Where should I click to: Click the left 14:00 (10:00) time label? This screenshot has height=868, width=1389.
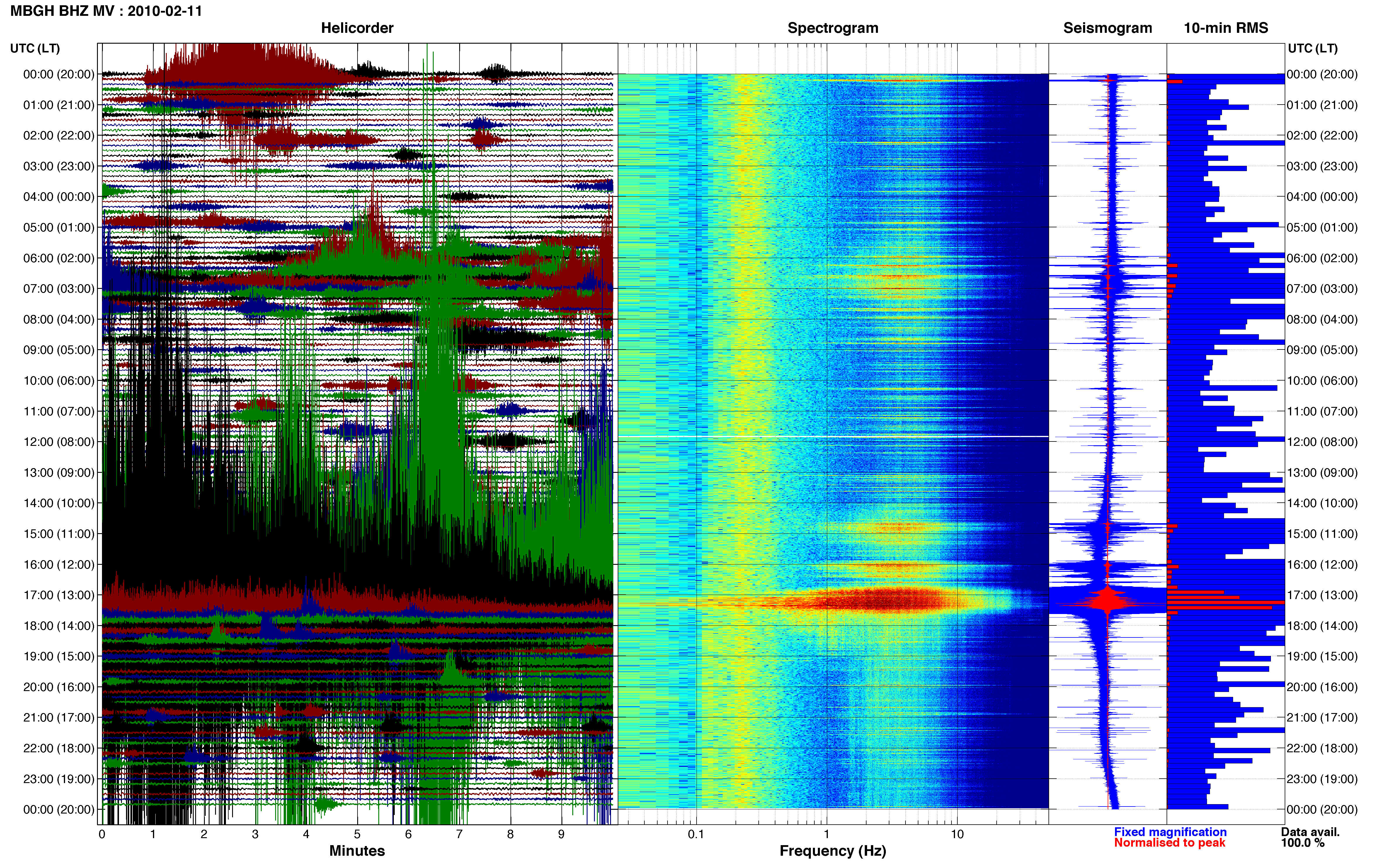59,504
